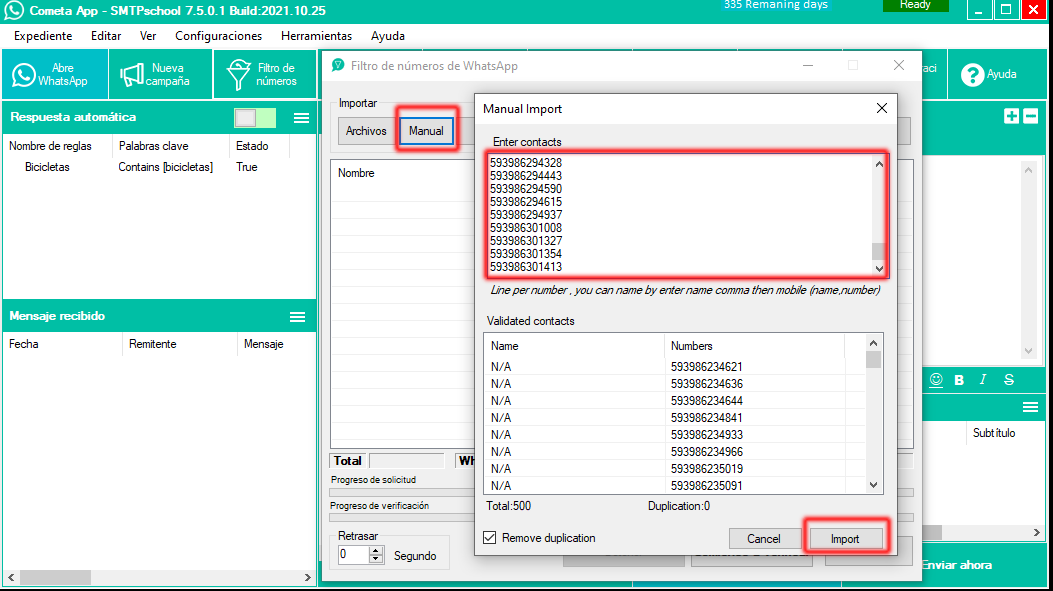Apply bold formatting
The image size is (1053, 591).
(959, 380)
